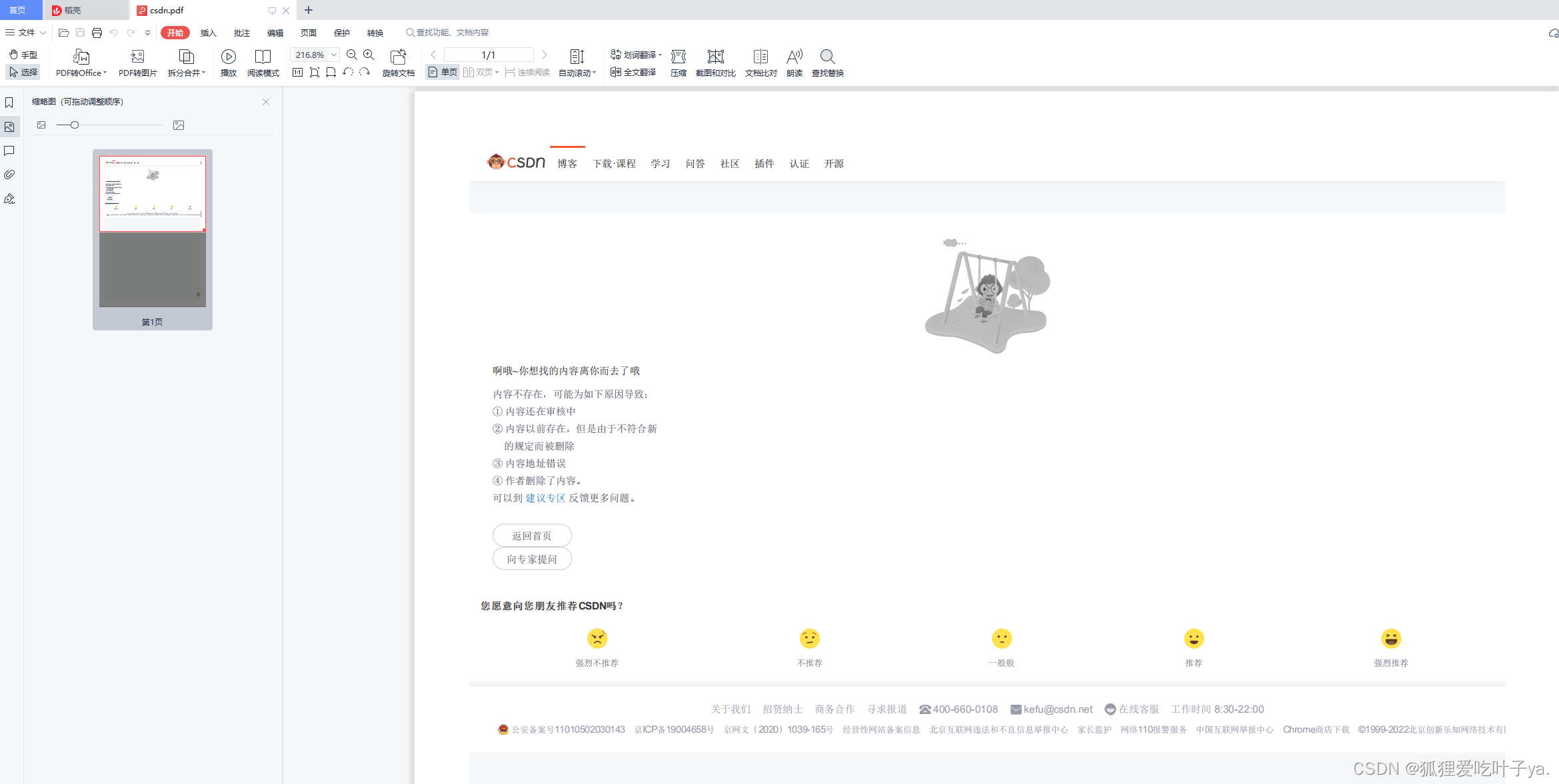Click the PDF转图片 icon
The height and width of the screenshot is (784, 1559).
(x=137, y=57)
